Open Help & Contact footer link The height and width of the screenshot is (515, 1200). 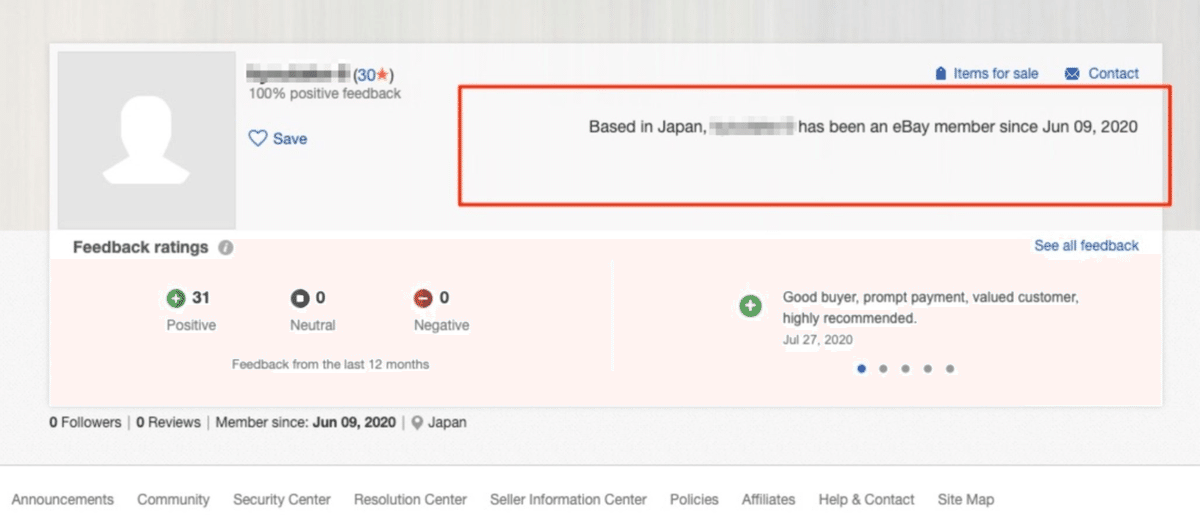click(866, 499)
